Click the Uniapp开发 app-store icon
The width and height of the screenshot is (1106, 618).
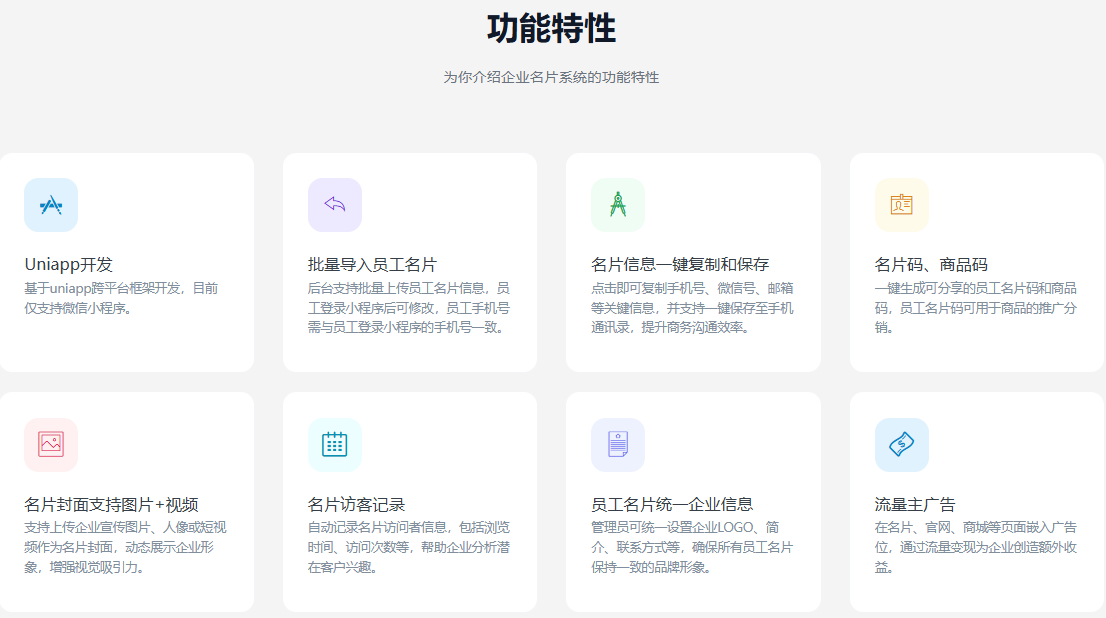pos(51,205)
